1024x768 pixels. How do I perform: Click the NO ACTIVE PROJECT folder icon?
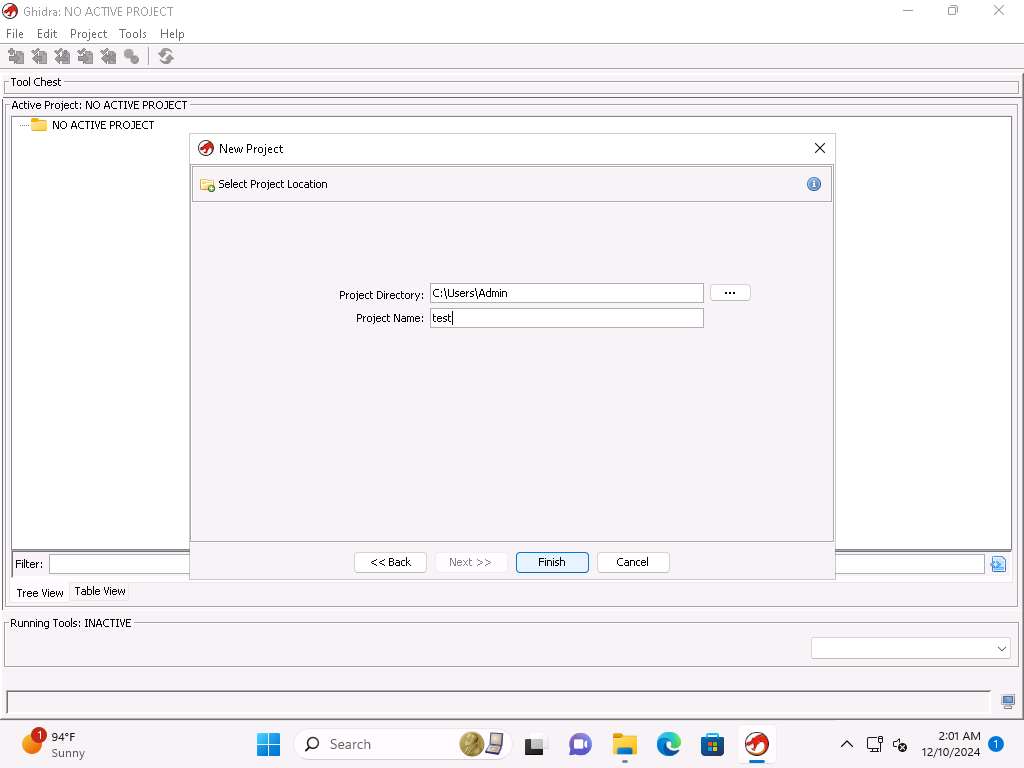[39, 125]
